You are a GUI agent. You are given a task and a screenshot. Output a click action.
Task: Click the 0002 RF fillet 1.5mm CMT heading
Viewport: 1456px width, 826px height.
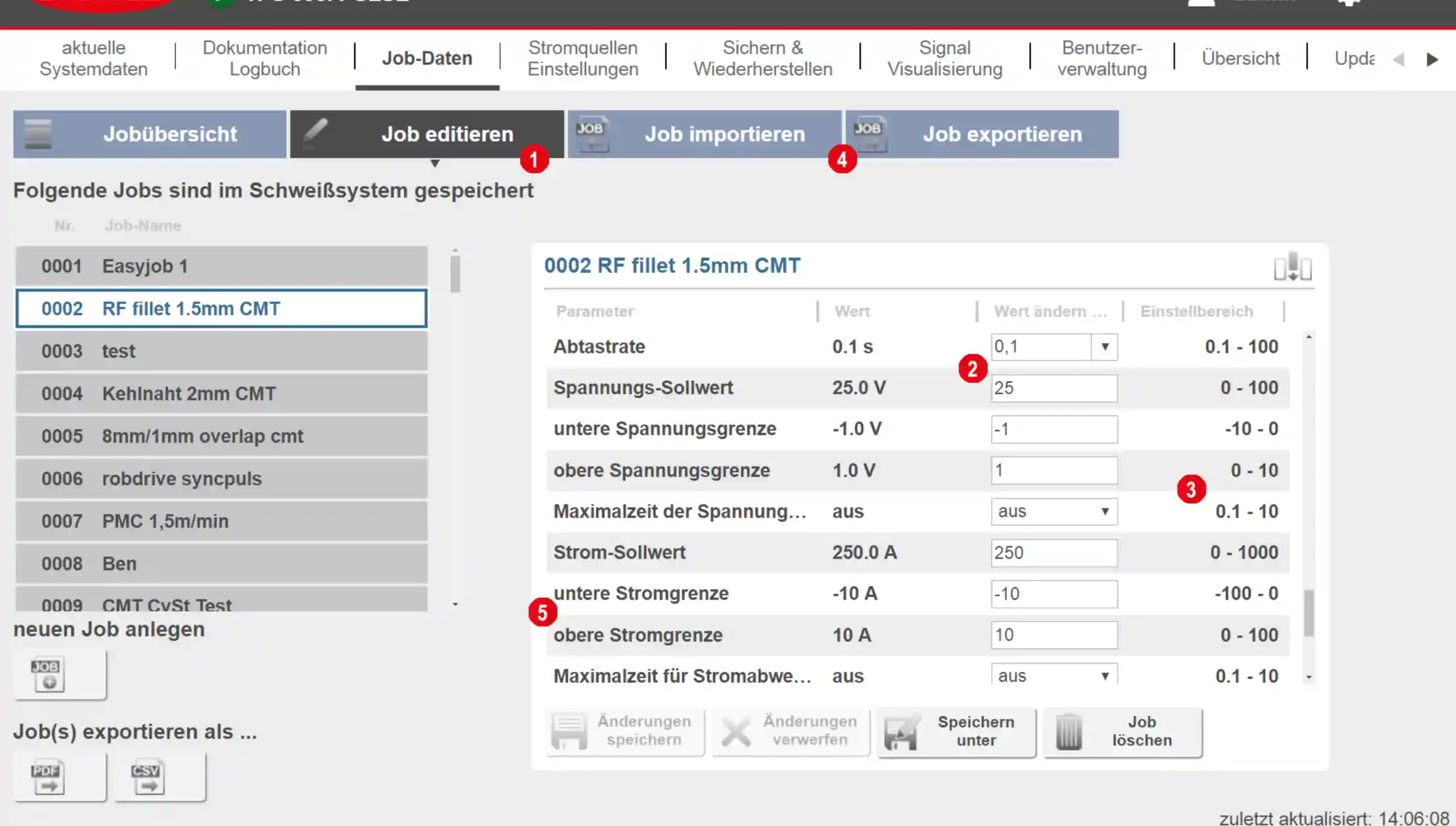[x=672, y=265]
